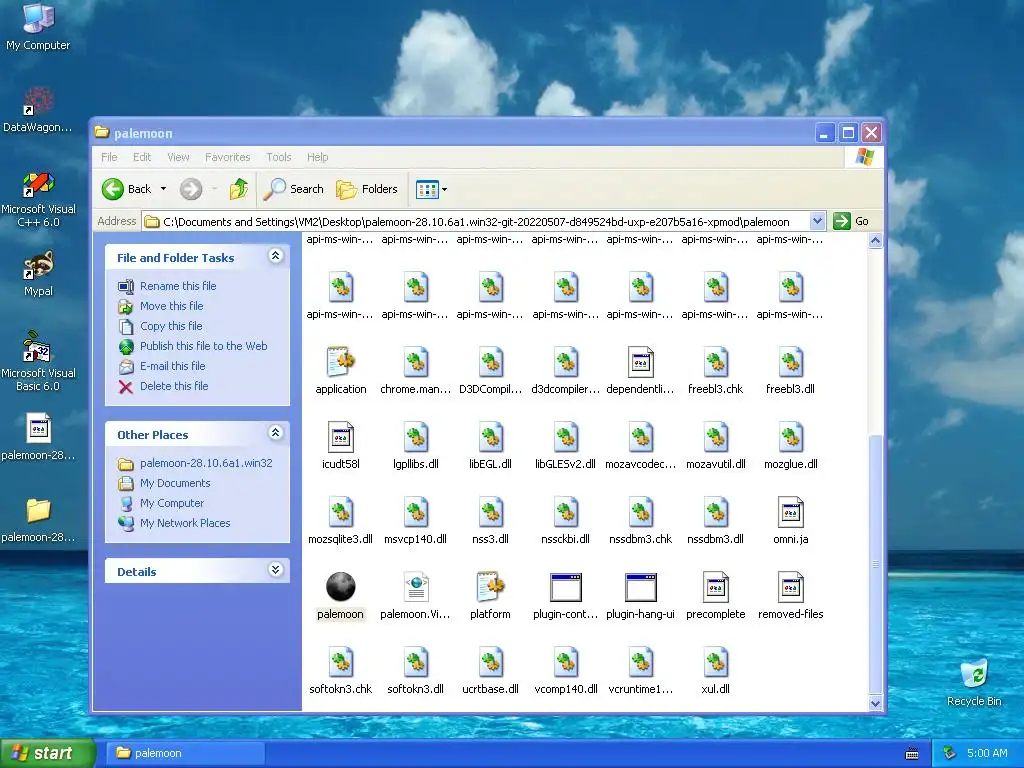This screenshot has height=768, width=1024.
Task: Open the Forward button history dropdown
Action: tap(214, 189)
